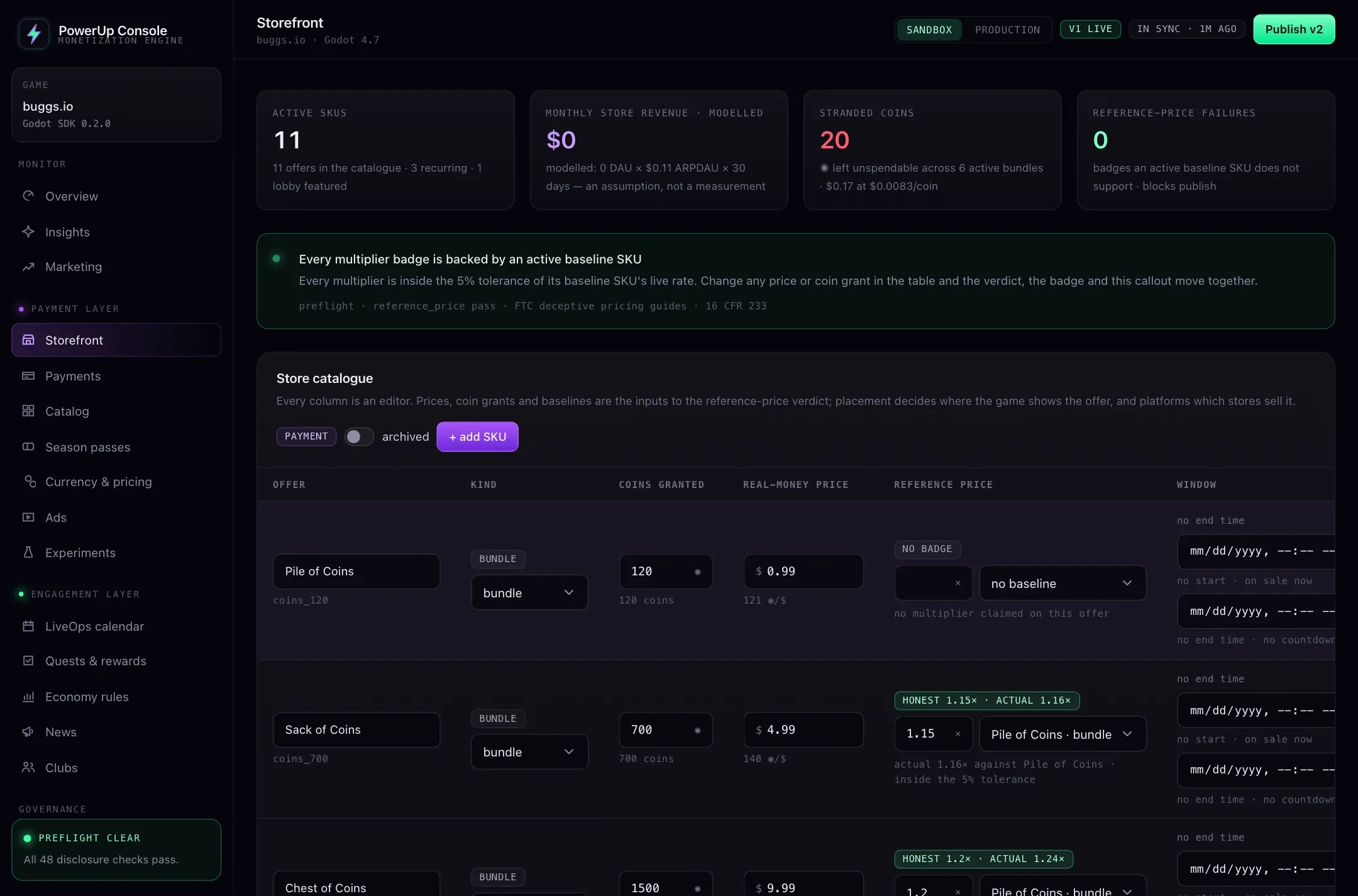1358x896 pixels.
Task: Open the PREFLIGHT CLEAR governance card
Action: click(x=116, y=849)
